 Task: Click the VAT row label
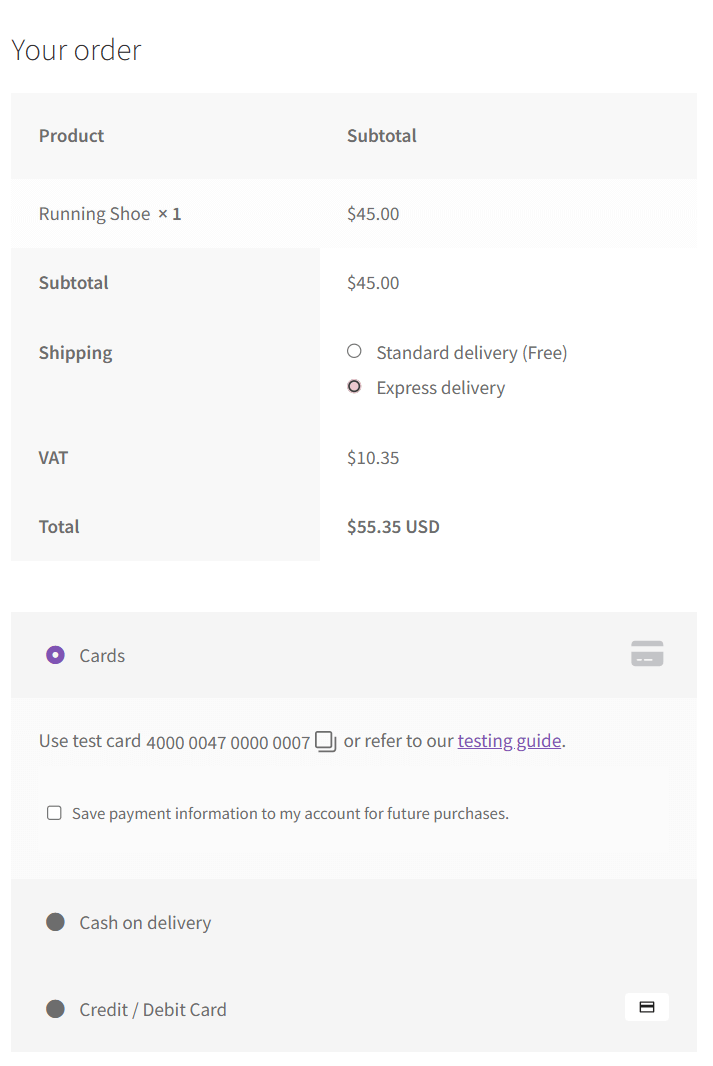pyautogui.click(x=53, y=457)
